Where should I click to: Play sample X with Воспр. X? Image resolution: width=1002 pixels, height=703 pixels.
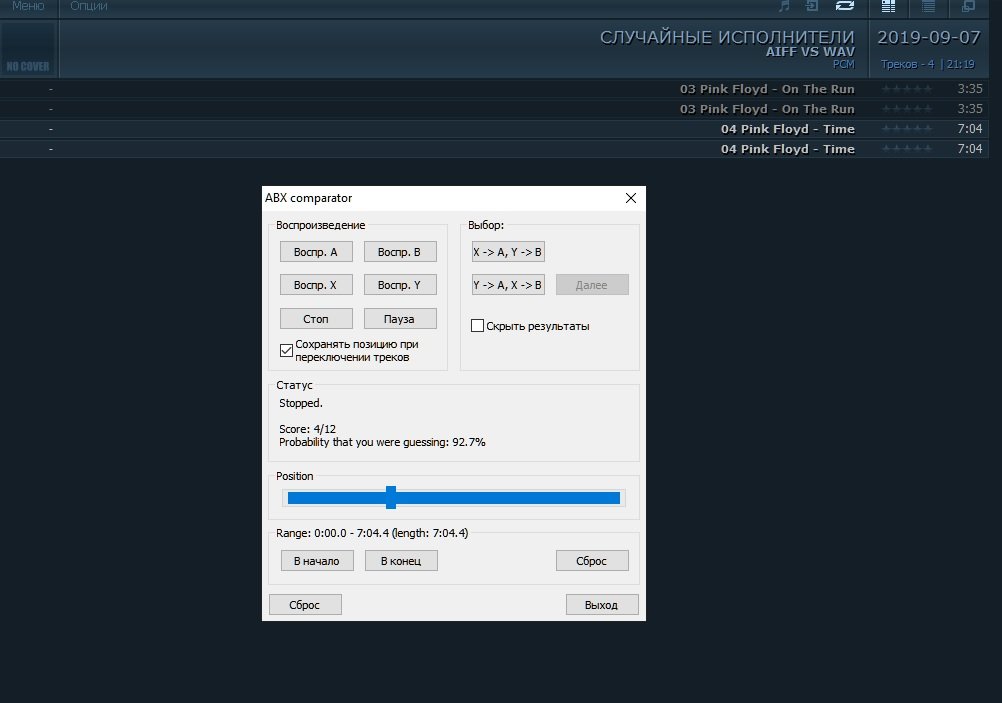316,285
